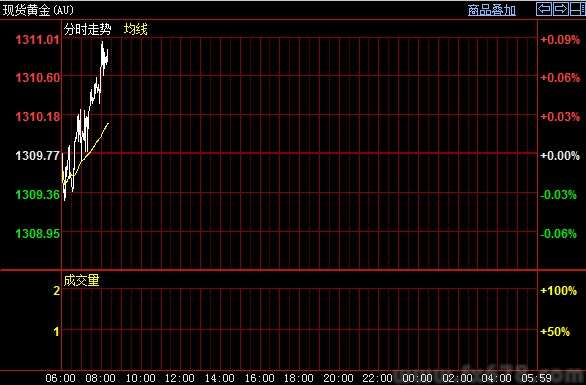Click the 05:59 time axis marker

[536, 378]
